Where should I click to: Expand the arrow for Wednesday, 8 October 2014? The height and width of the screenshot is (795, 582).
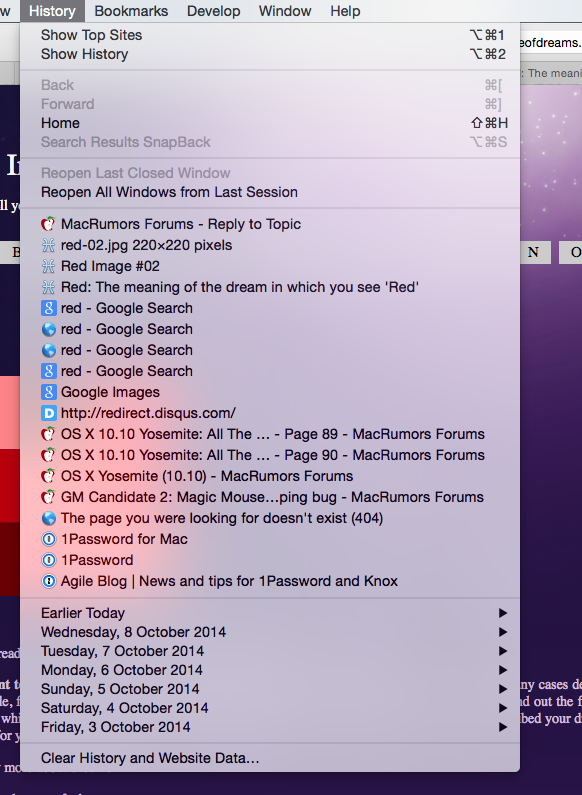(502, 632)
